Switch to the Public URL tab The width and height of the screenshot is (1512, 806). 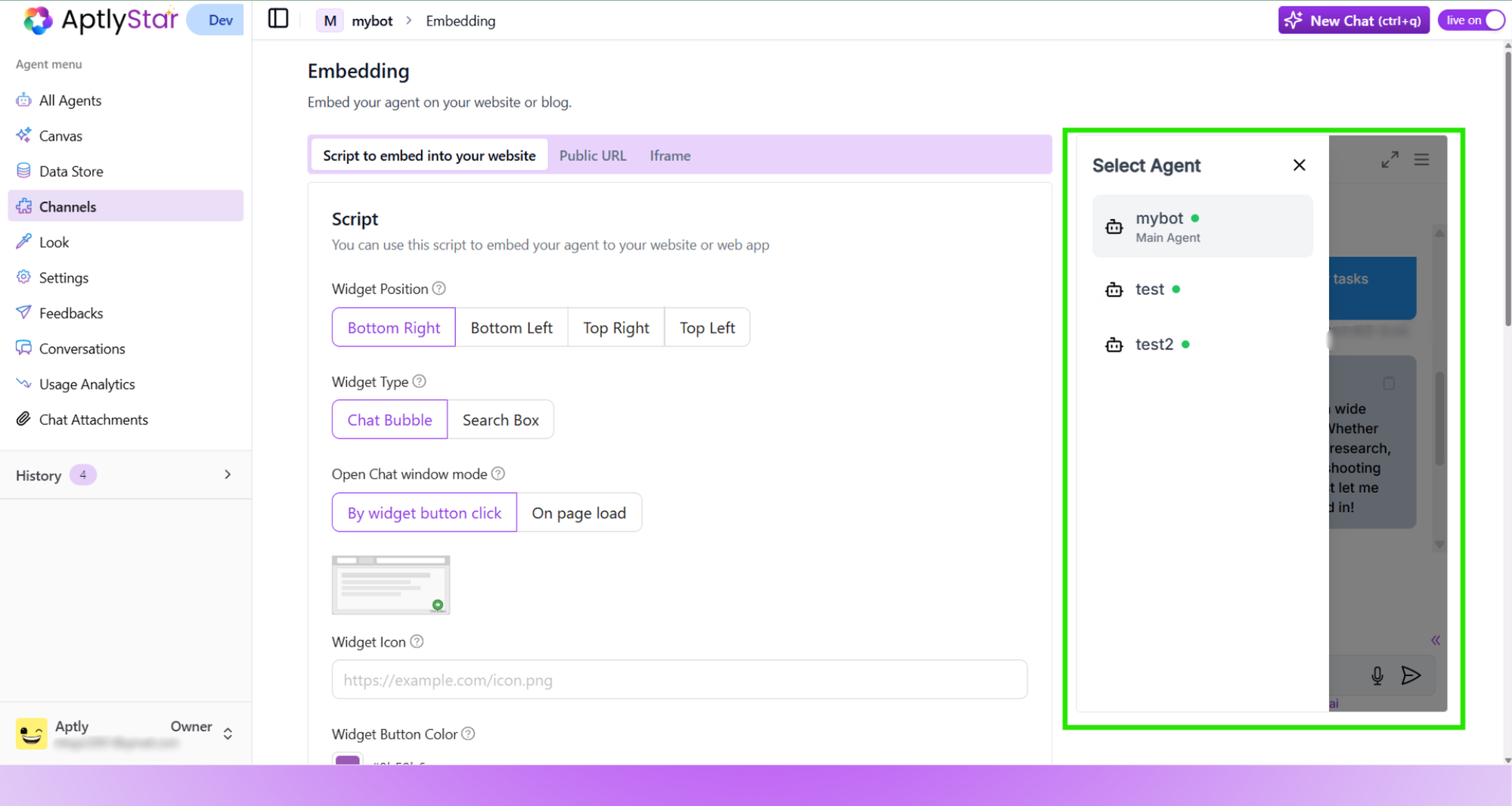coord(593,155)
